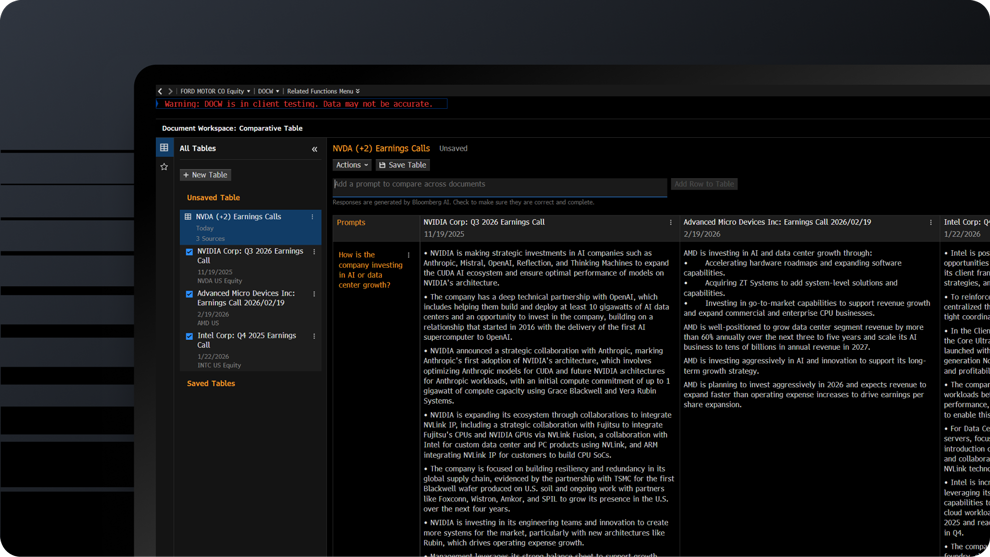The width and height of the screenshot is (990, 557).
Task: Open the All Tables grid view icon
Action: 164,148
